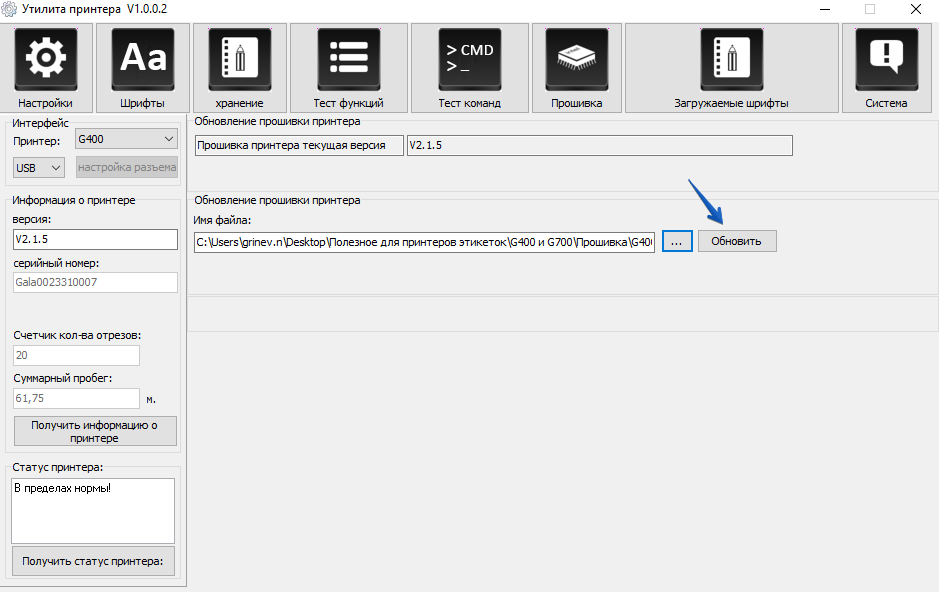
Task: Click the версия V2.1.5 input field
Action: [x=95, y=240]
